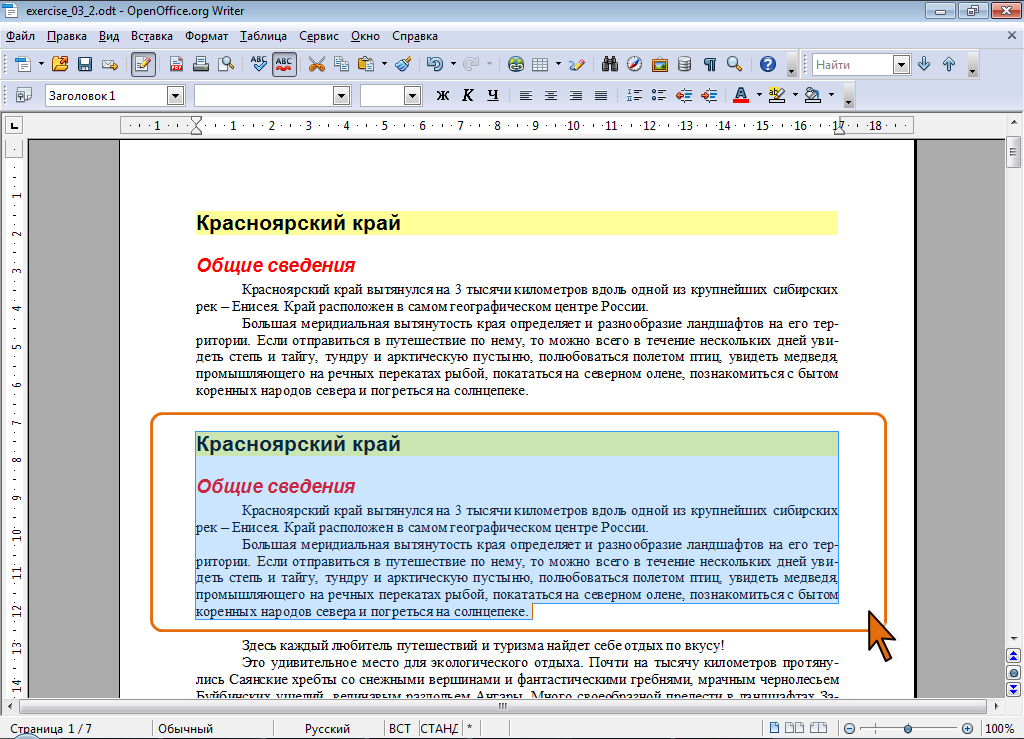Screen dimensions: 1024x739
Task: Toggle nonprinting characters pilcrow icon
Action: [710, 64]
